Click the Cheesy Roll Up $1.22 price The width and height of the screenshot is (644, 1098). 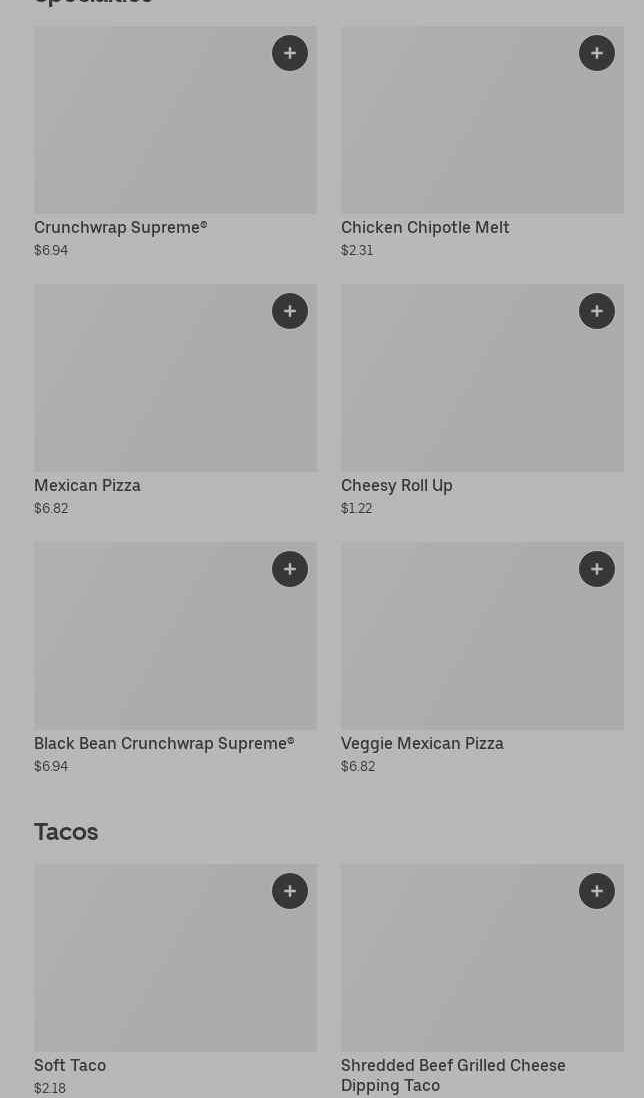(356, 508)
